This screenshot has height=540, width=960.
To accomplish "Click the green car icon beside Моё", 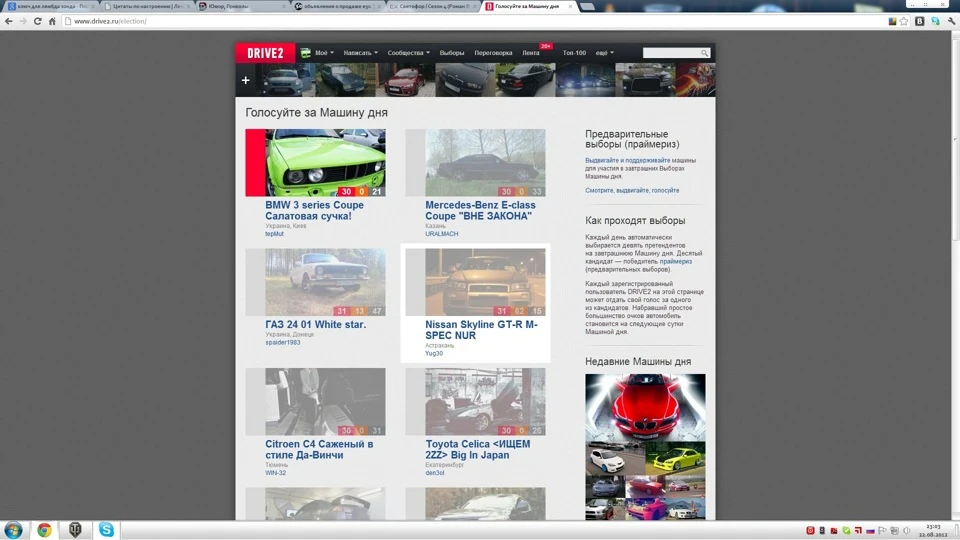I will click(306, 53).
